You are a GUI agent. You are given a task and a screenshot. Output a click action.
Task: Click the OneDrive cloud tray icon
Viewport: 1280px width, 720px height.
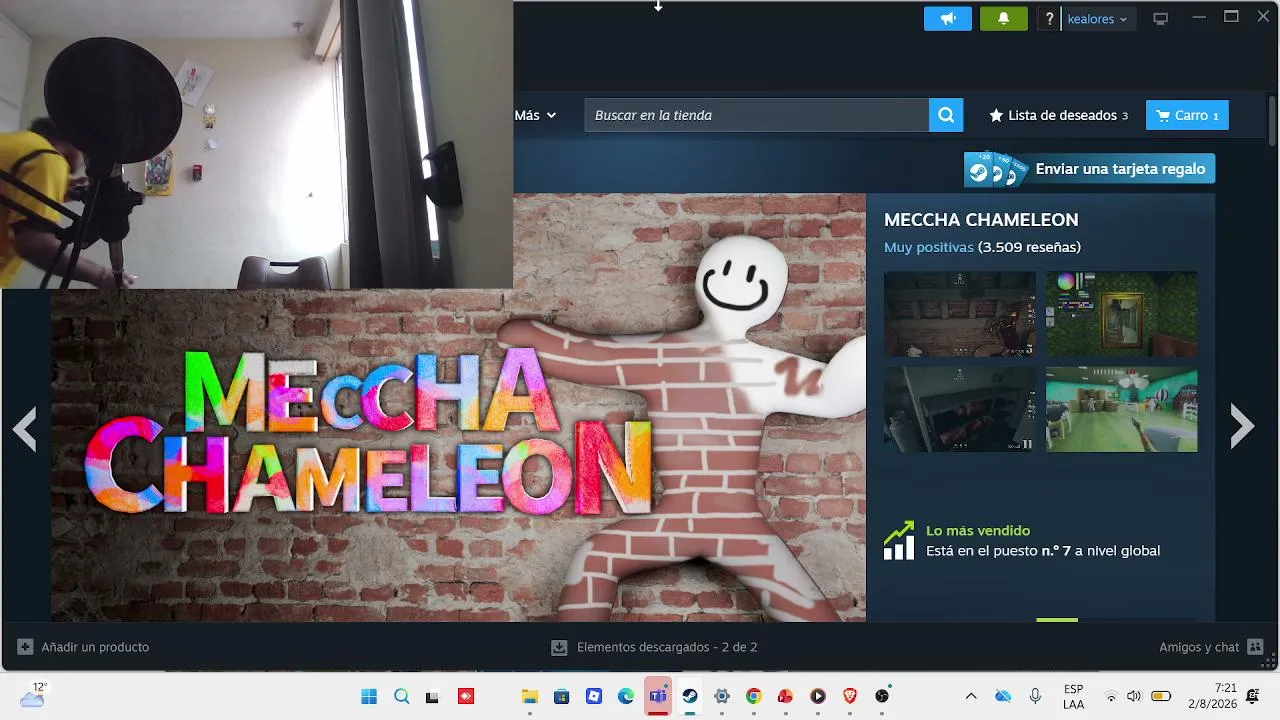(x=1003, y=696)
